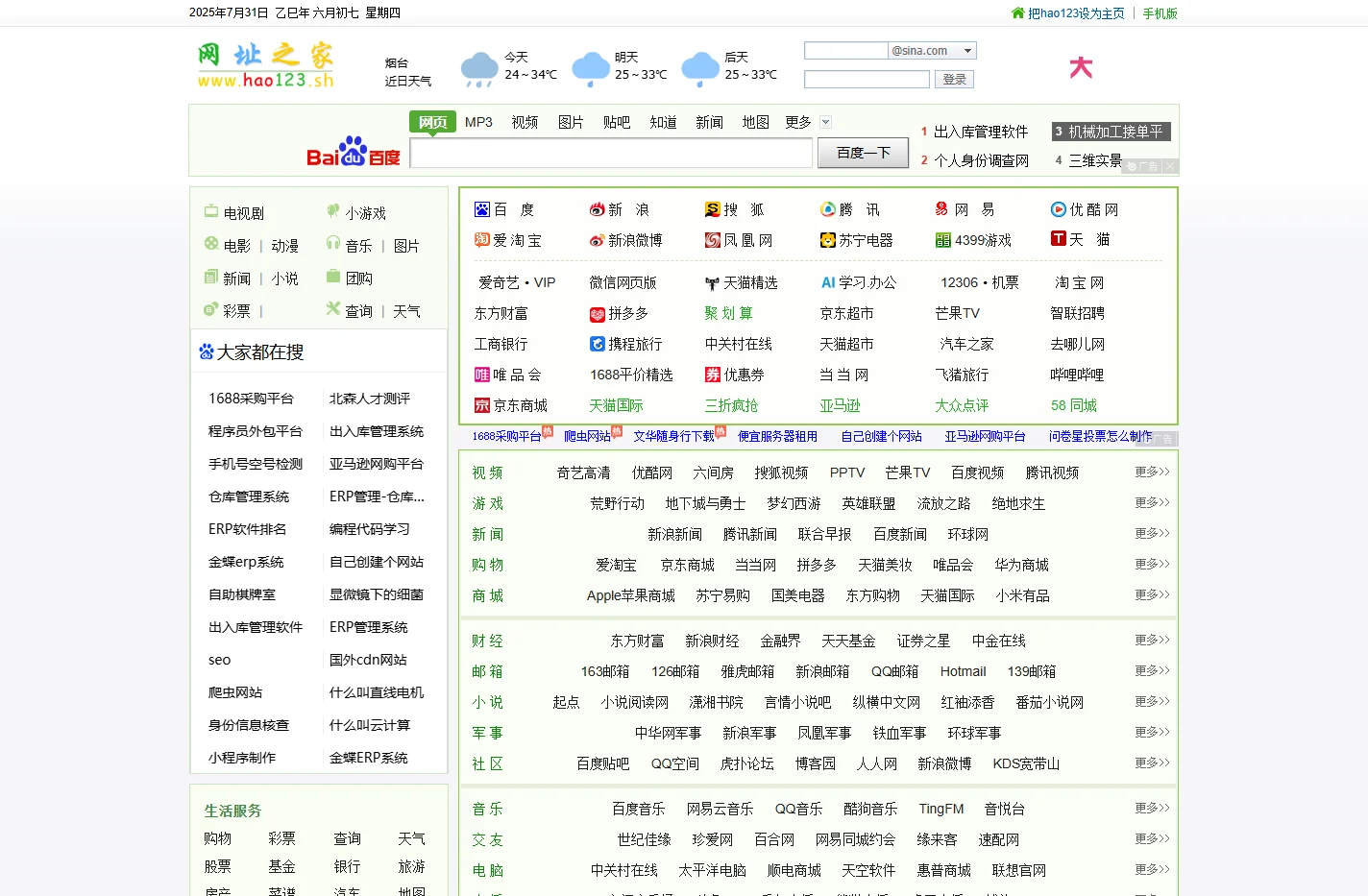The image size is (1368, 896).
Task: Expand 更多 in the 财经 row
Action: click(1152, 640)
